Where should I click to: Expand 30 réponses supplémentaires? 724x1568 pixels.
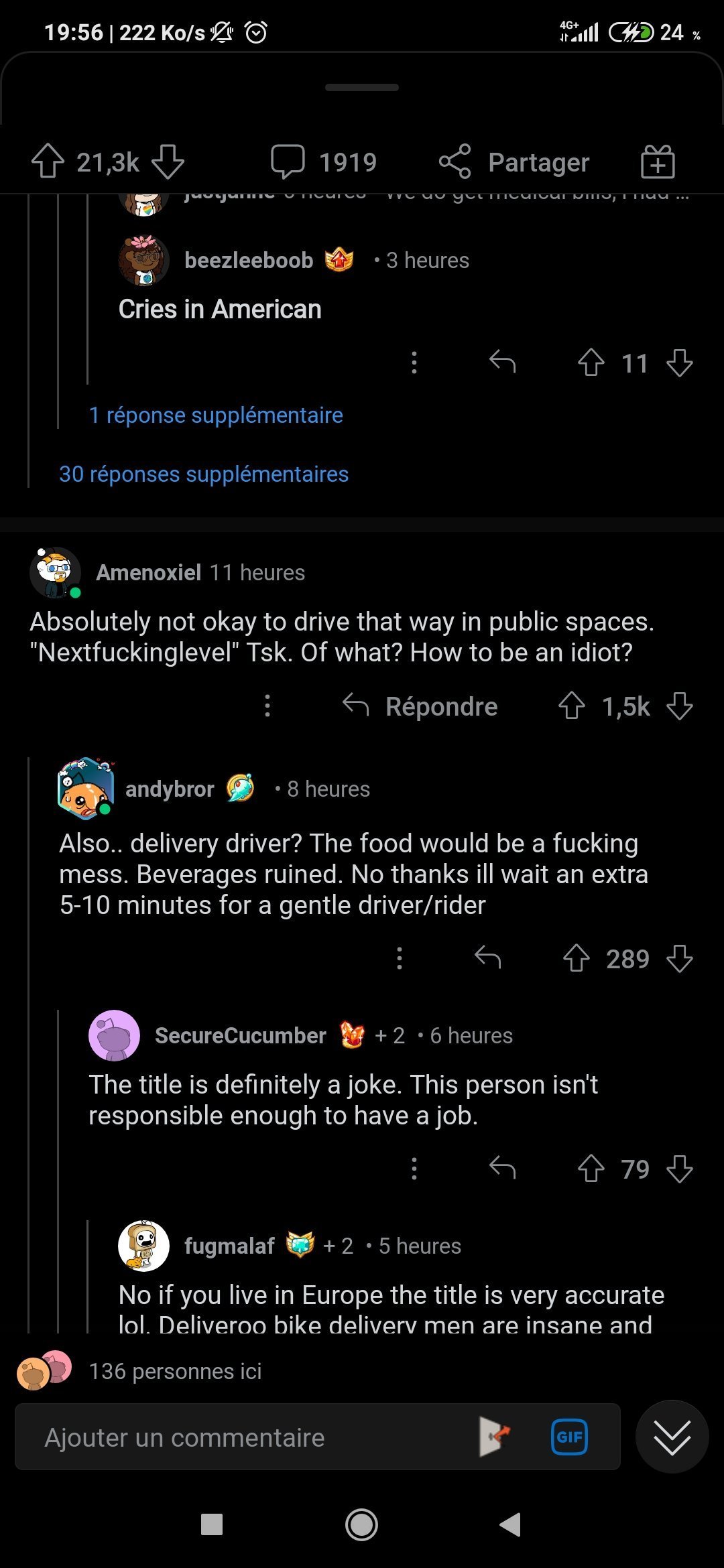(204, 474)
